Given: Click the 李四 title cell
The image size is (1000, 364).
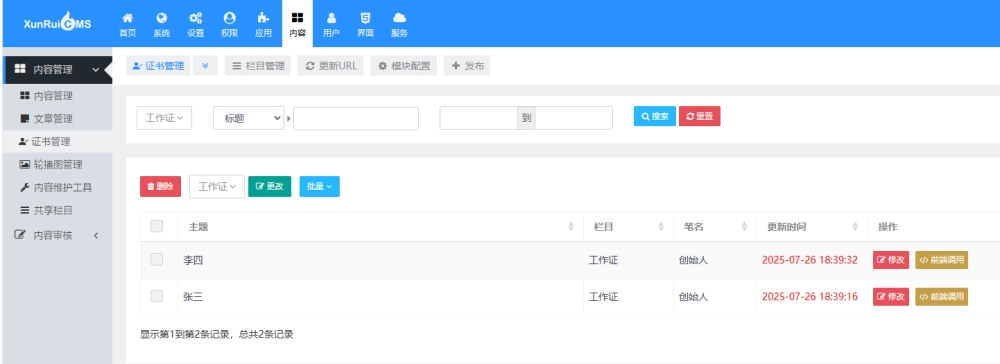Looking at the screenshot, I should pyautogui.click(x=193, y=260).
